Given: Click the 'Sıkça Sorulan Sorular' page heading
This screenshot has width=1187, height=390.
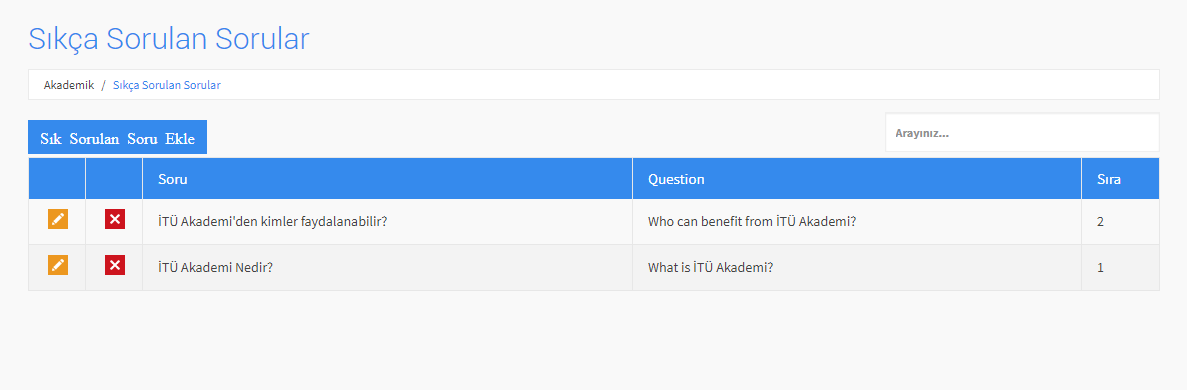Looking at the screenshot, I should pyautogui.click(x=169, y=39).
